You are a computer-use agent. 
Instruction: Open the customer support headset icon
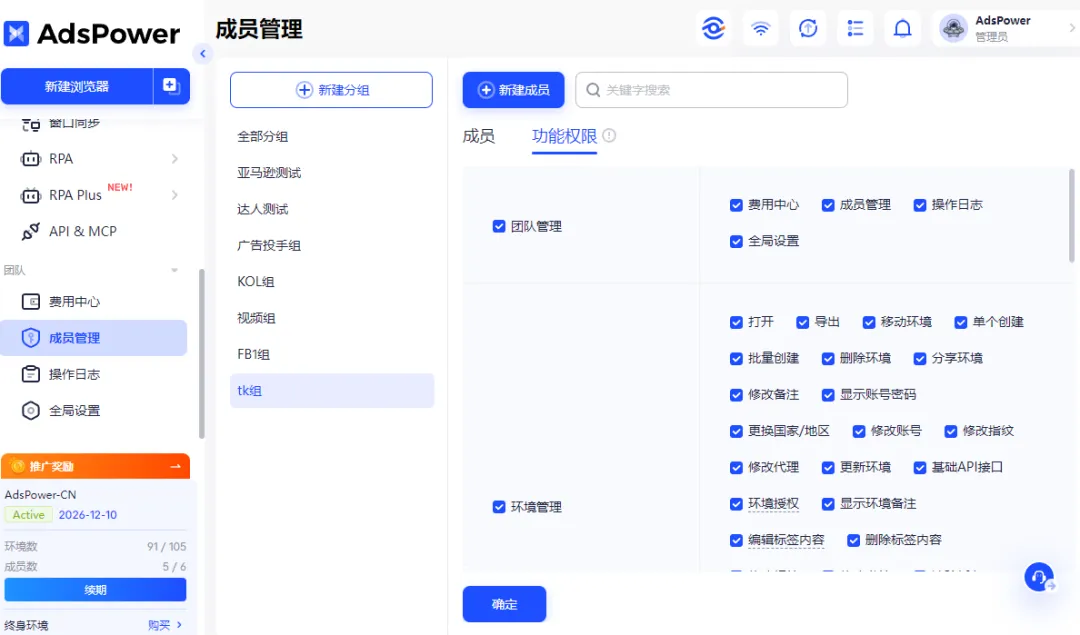(x=1039, y=577)
